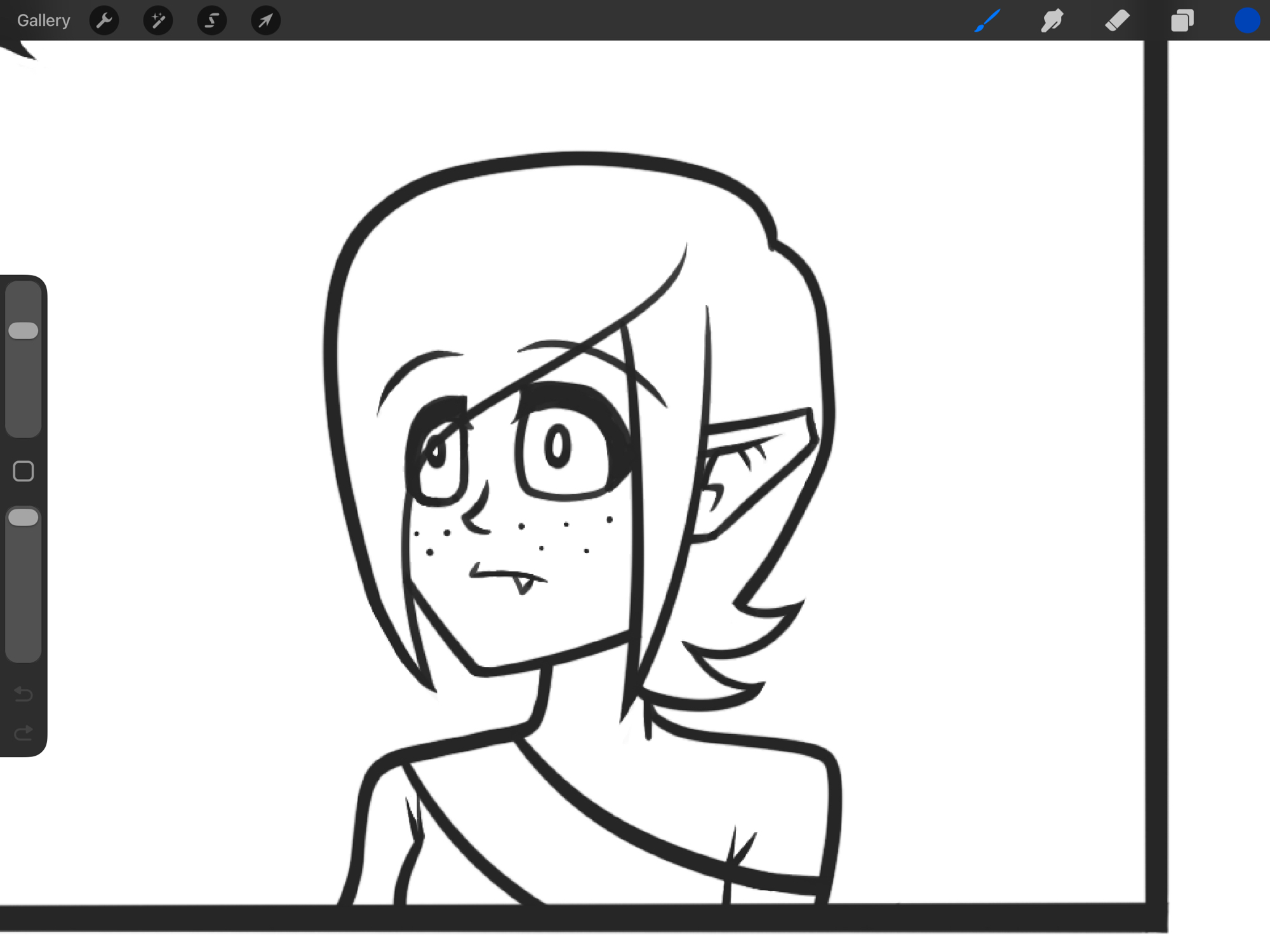Open the blue color swatch picker
This screenshot has width=1270, height=952.
1247,20
